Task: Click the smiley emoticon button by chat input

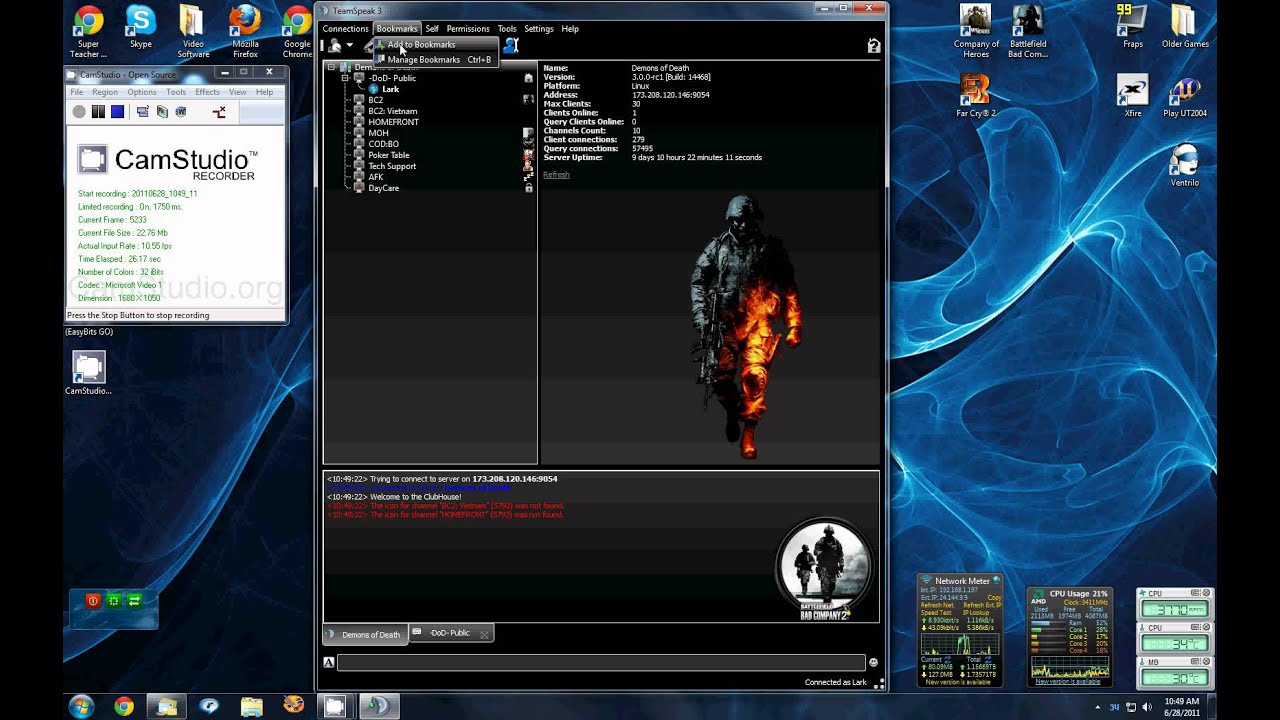Action: [873, 662]
